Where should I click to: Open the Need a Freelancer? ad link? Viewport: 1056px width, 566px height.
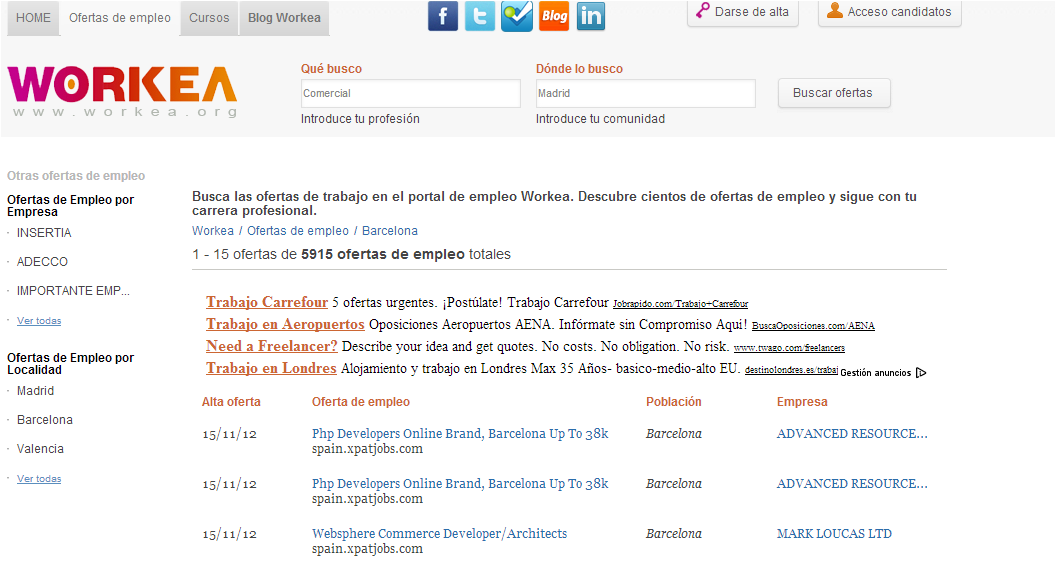point(271,346)
